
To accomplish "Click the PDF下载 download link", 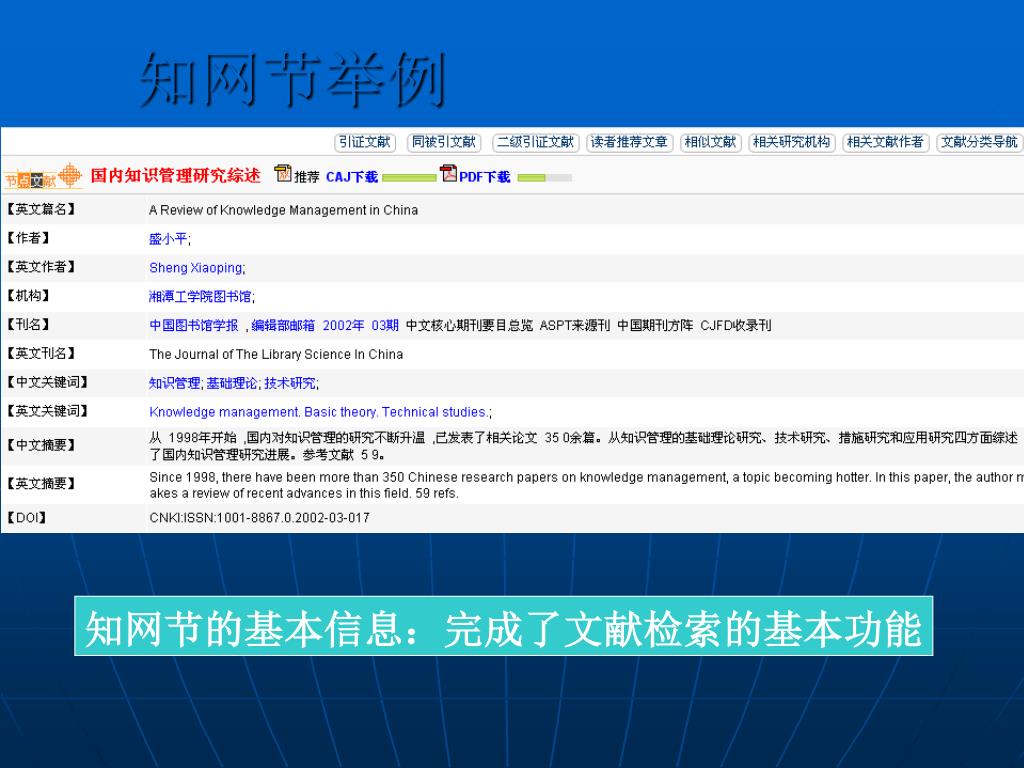I will point(485,177).
